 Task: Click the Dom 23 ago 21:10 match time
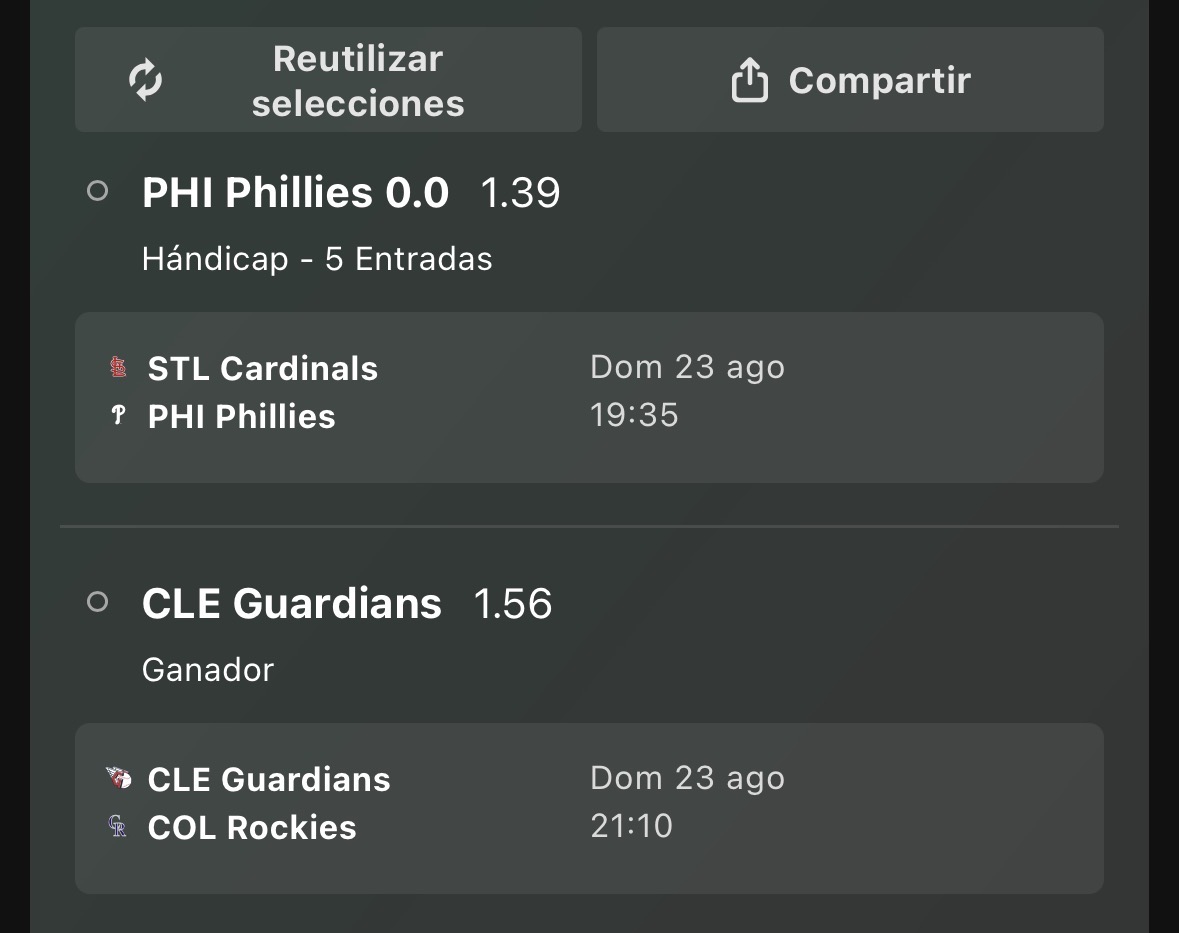click(687, 802)
